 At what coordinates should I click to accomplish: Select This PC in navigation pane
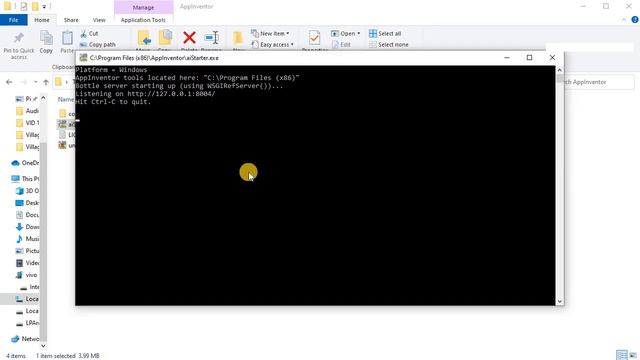click(25, 179)
